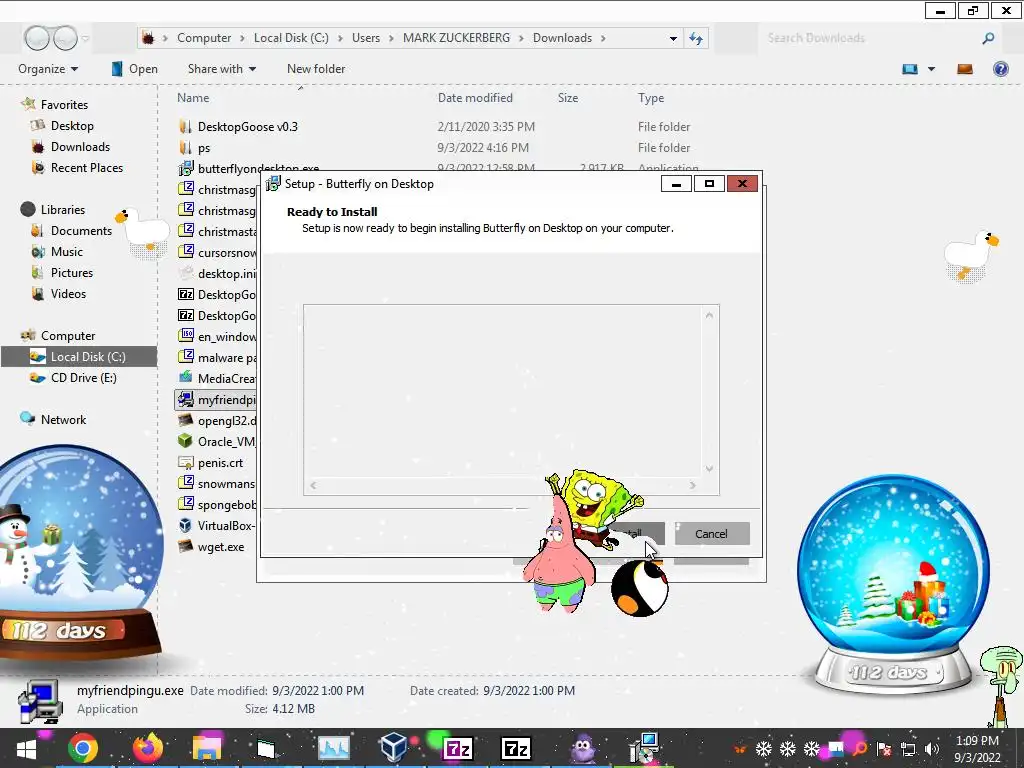1024x768 pixels.
Task: Click the Explorer Back navigation button
Action: pos(37,38)
